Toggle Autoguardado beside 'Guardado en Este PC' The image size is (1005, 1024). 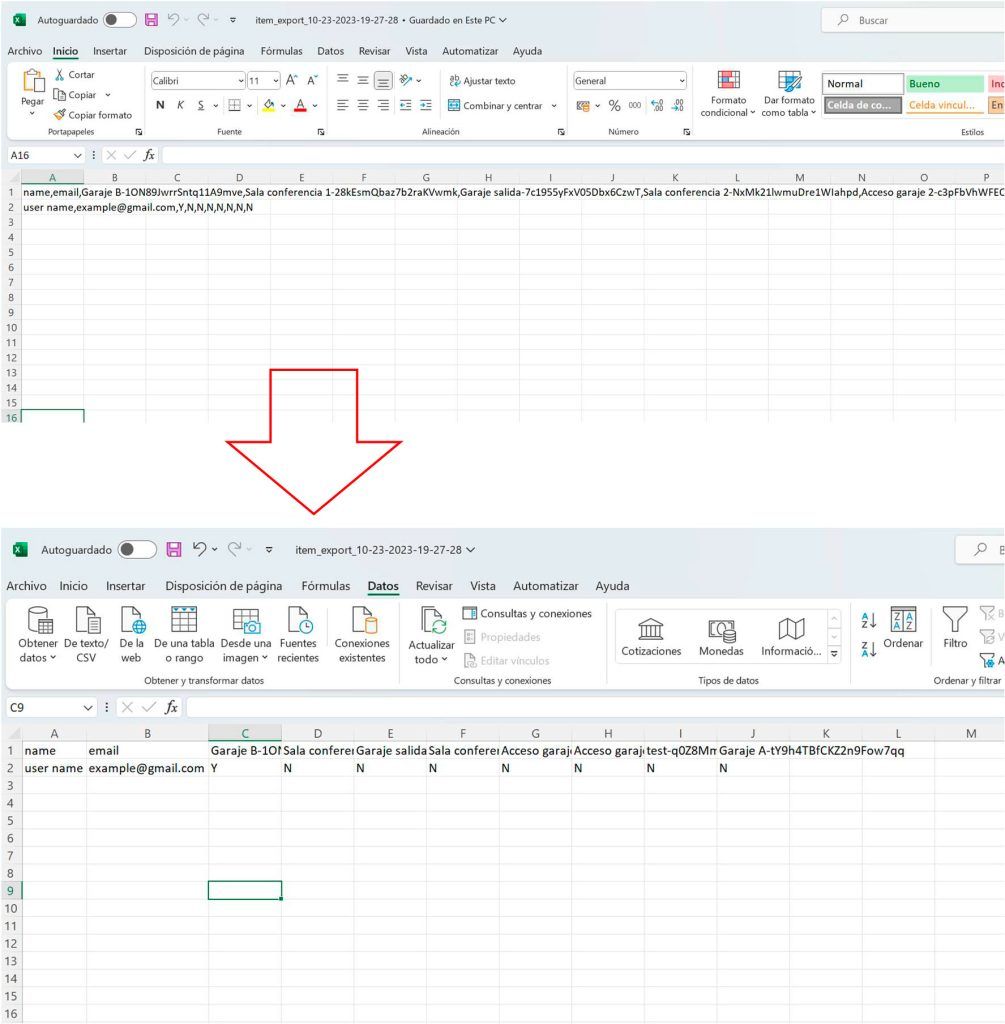pyautogui.click(x=119, y=20)
